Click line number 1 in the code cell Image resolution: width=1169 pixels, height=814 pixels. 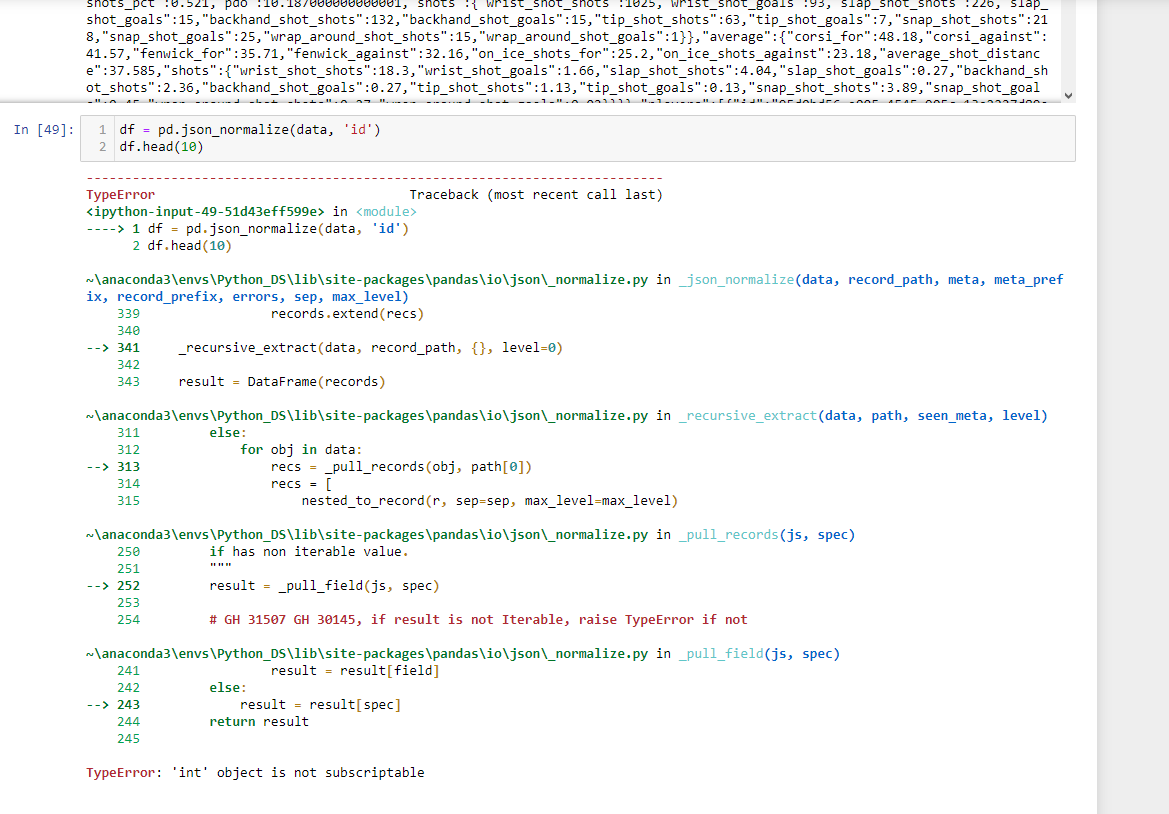click(103, 130)
